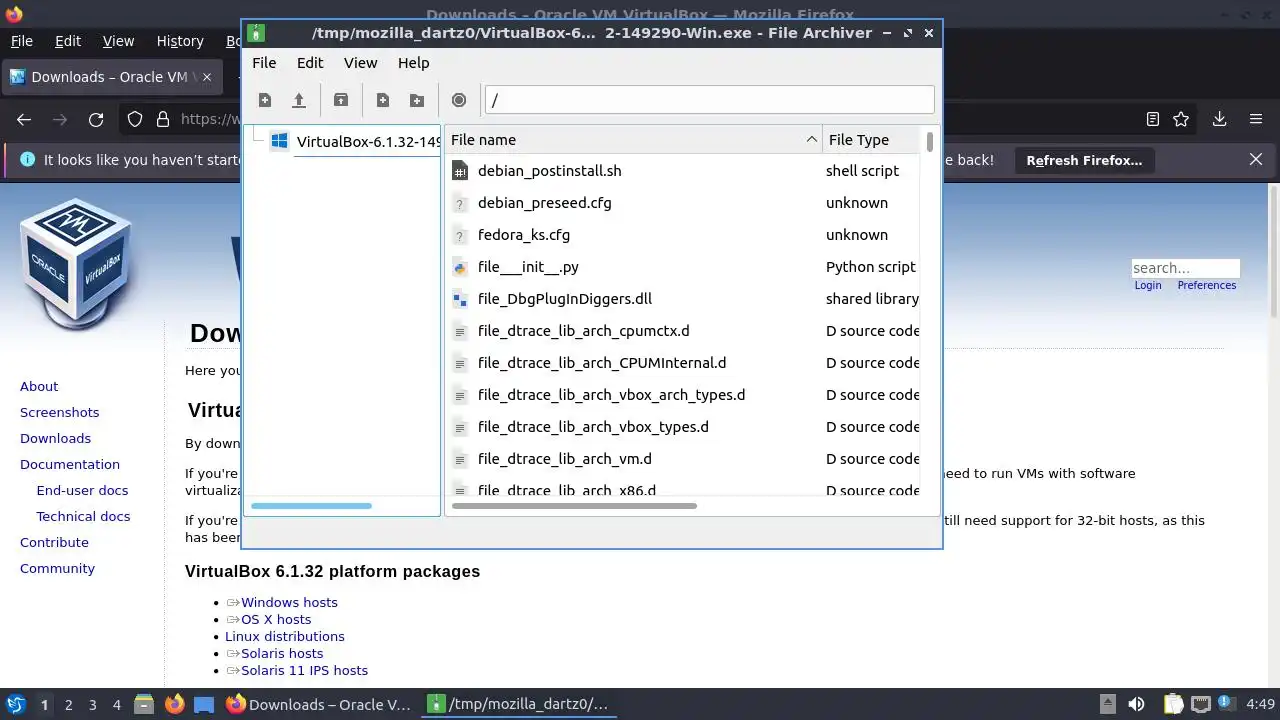This screenshot has width=1280, height=720.
Task: Click Community link in sidebar
Action: pos(57,568)
